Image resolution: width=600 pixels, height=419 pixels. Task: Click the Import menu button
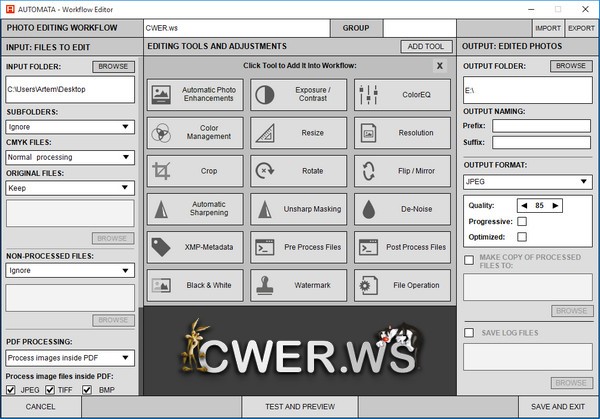[548, 28]
